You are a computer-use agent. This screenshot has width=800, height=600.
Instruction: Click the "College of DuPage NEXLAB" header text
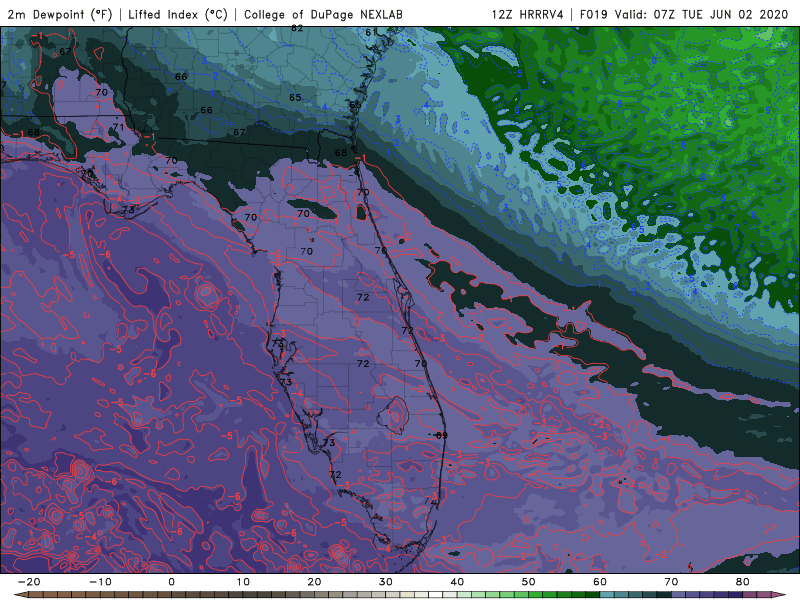click(x=323, y=14)
